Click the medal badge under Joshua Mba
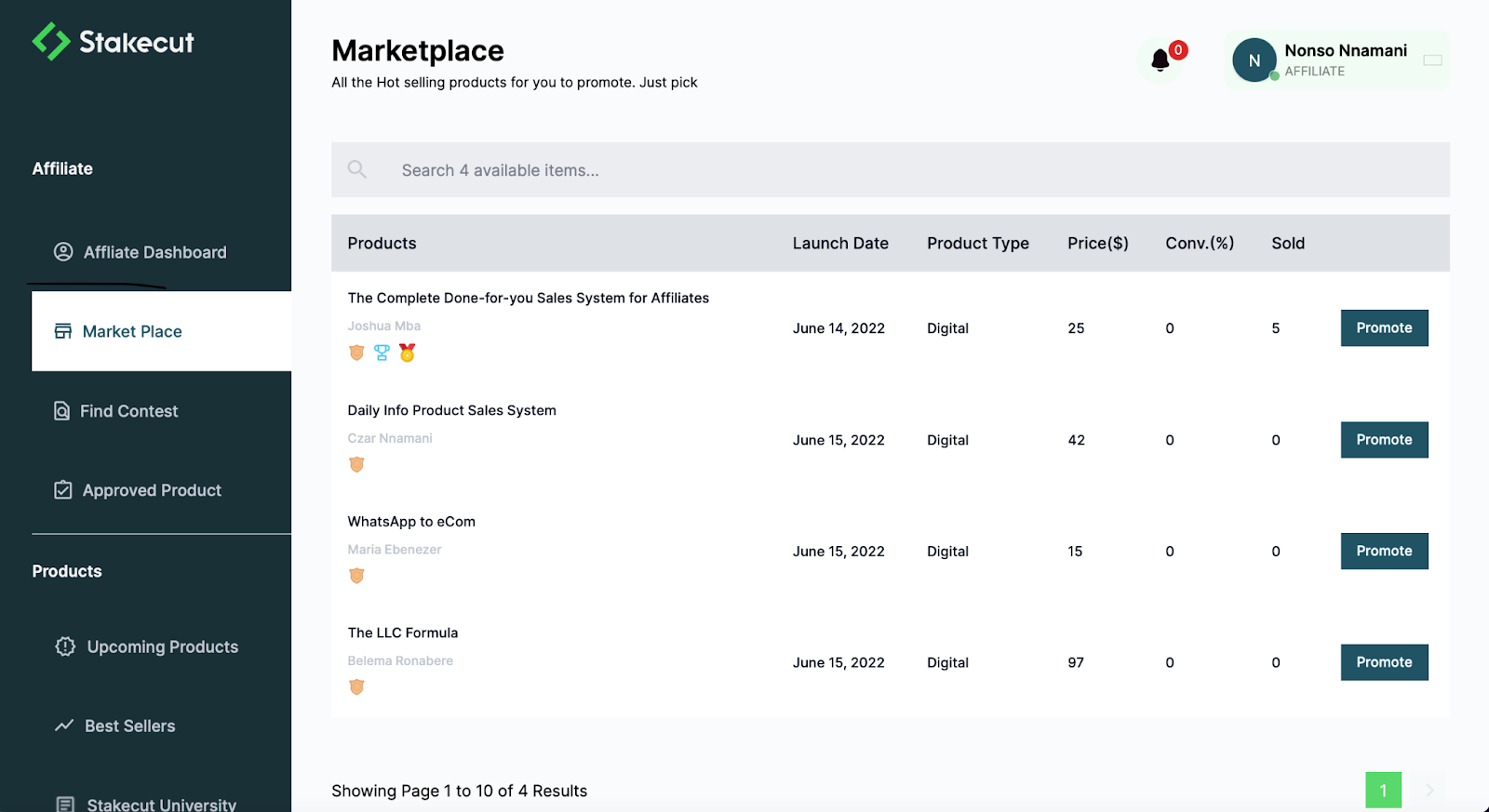 coord(407,353)
